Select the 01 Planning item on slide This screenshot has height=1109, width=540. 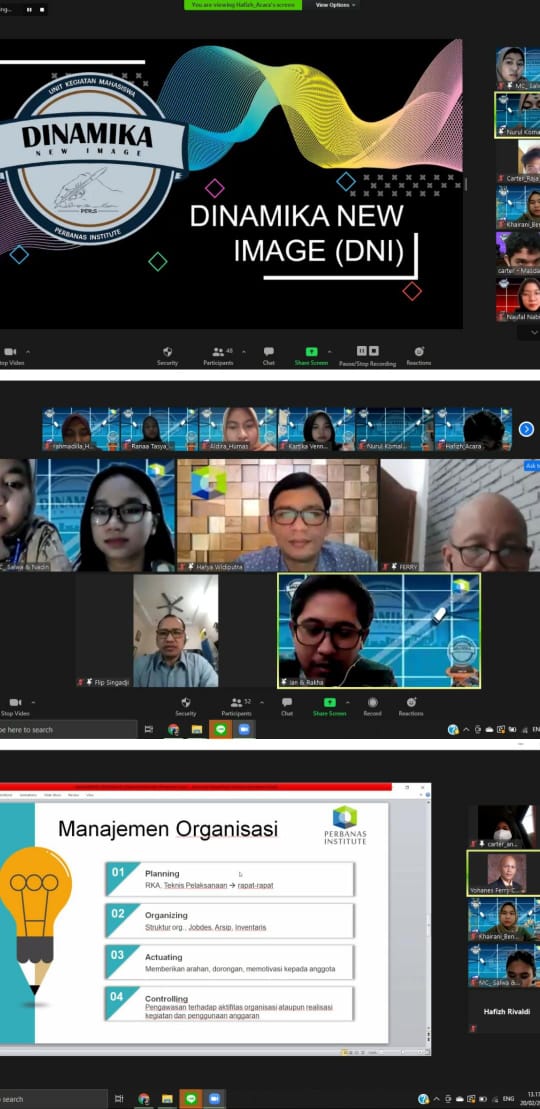[x=230, y=880]
